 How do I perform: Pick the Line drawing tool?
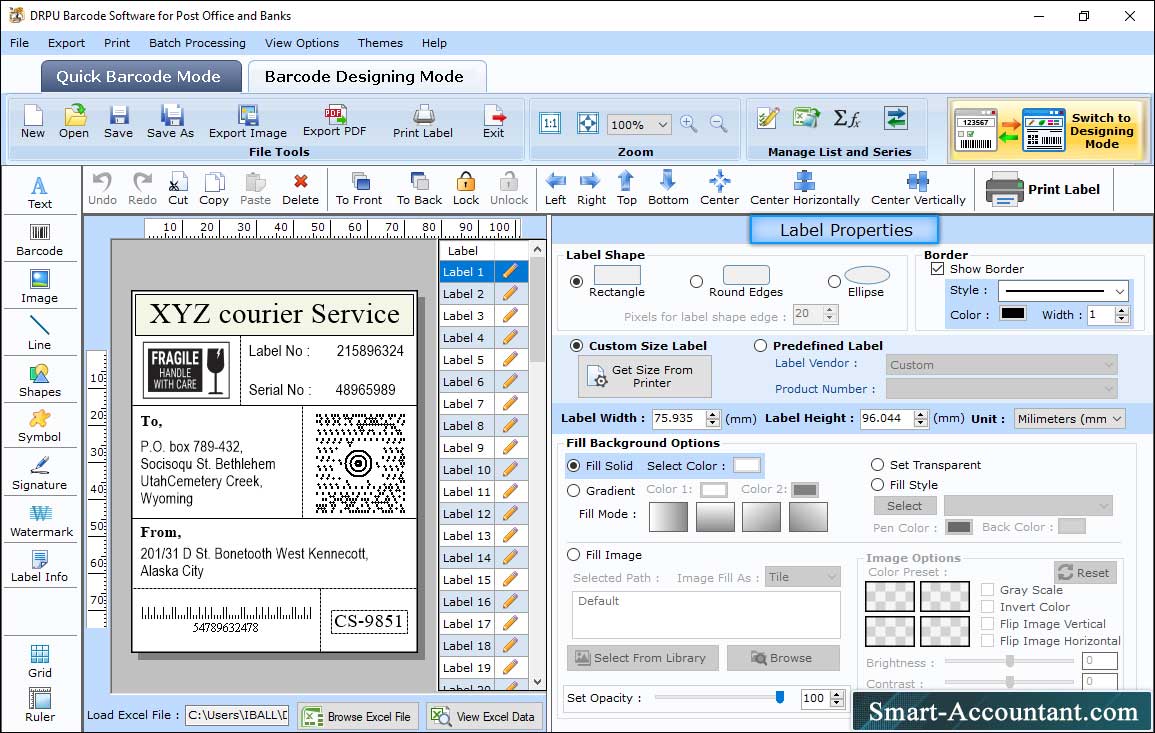coord(40,333)
